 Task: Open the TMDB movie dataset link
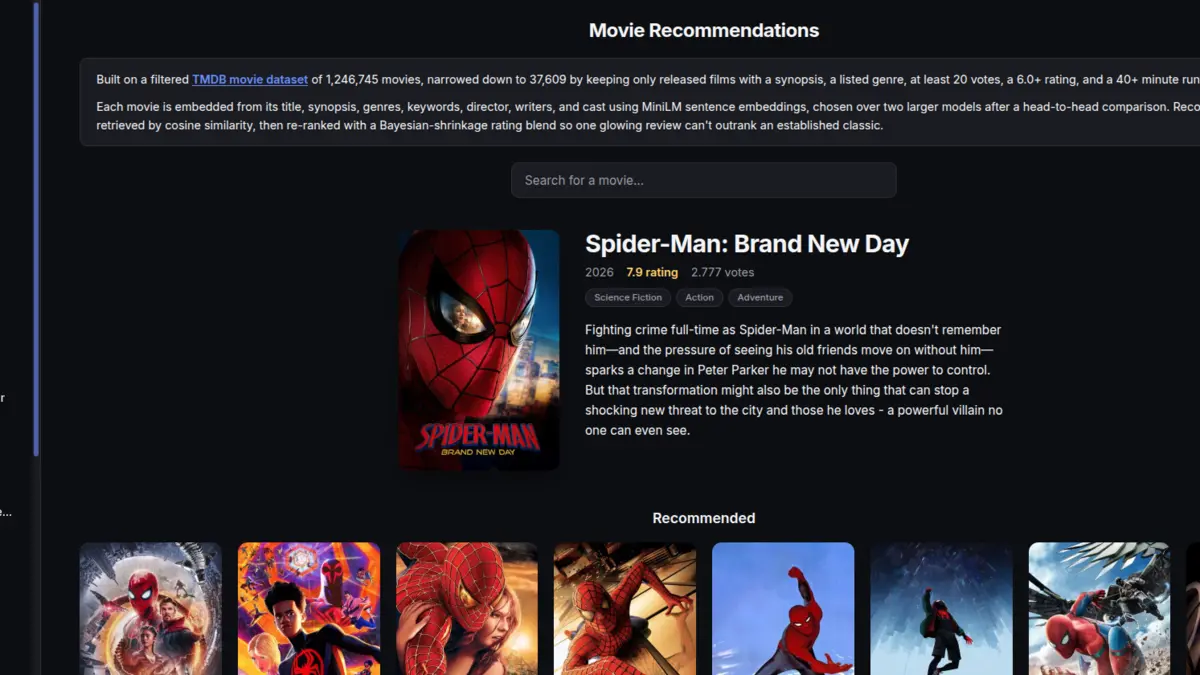[x=250, y=80]
